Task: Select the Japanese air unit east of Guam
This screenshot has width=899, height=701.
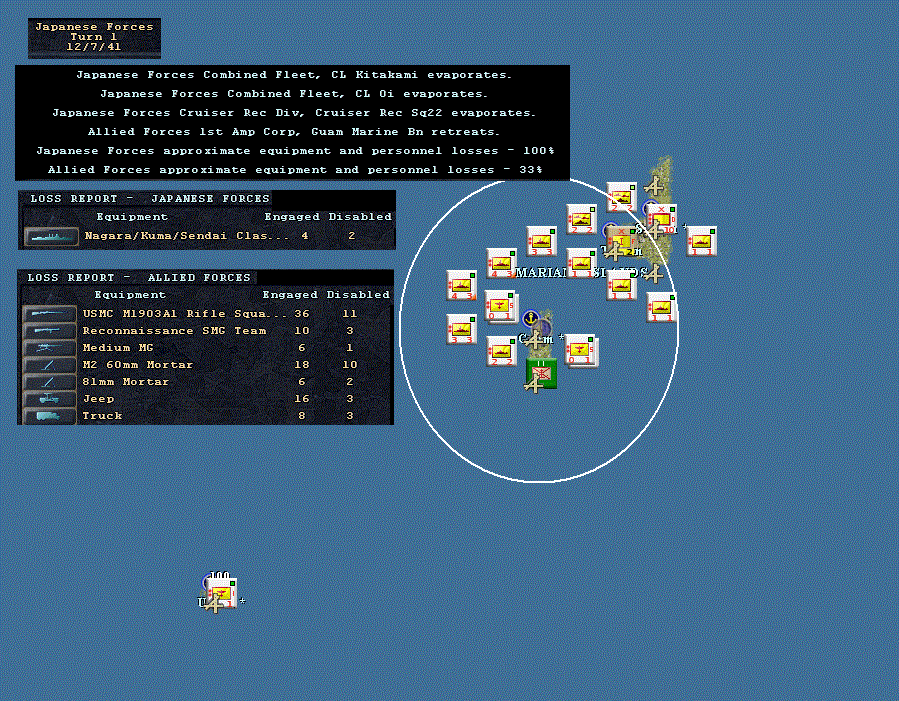Action: tap(580, 350)
